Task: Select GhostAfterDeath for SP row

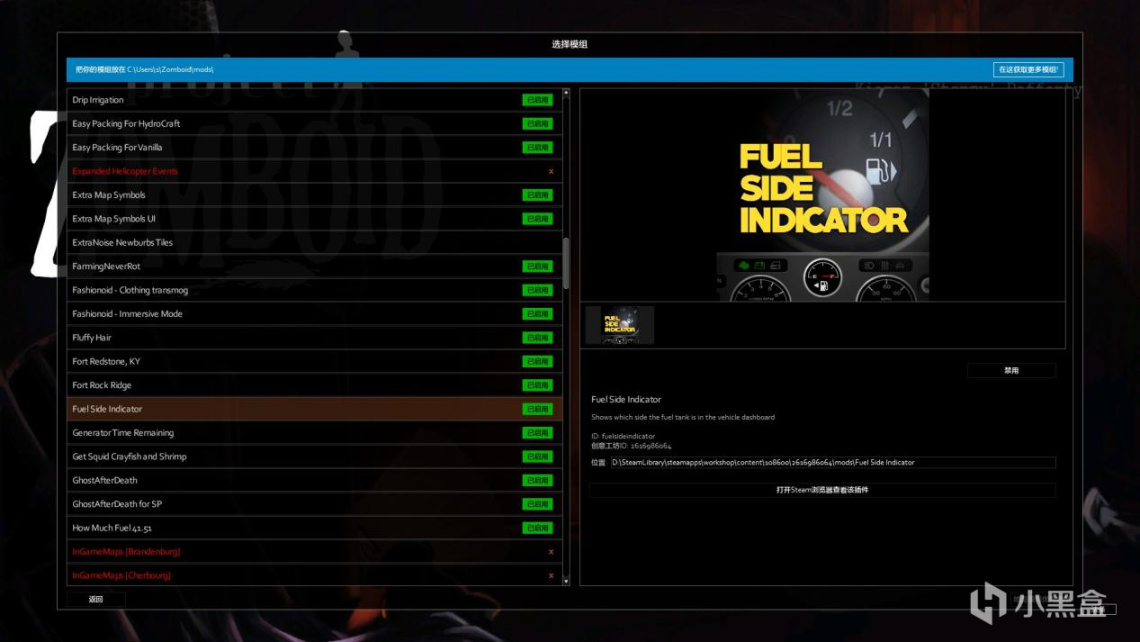Action: pyautogui.click(x=314, y=504)
